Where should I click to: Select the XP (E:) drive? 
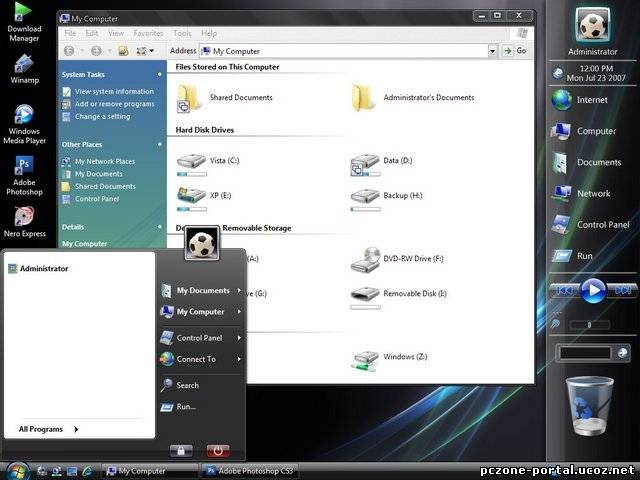click(204, 199)
